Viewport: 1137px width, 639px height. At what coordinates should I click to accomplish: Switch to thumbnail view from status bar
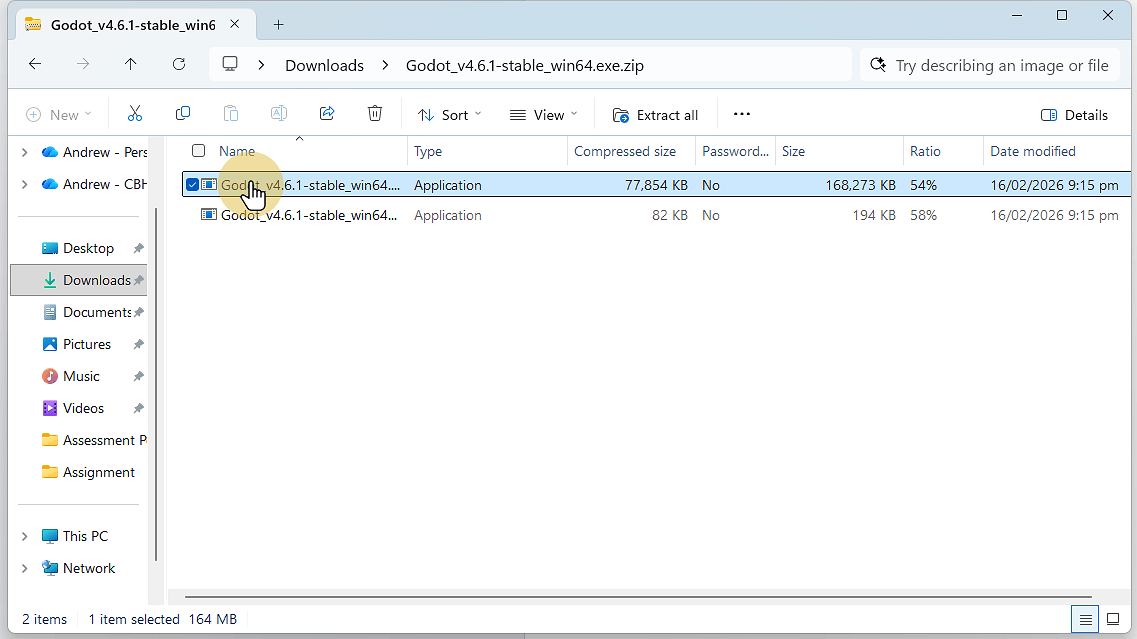[1112, 619]
